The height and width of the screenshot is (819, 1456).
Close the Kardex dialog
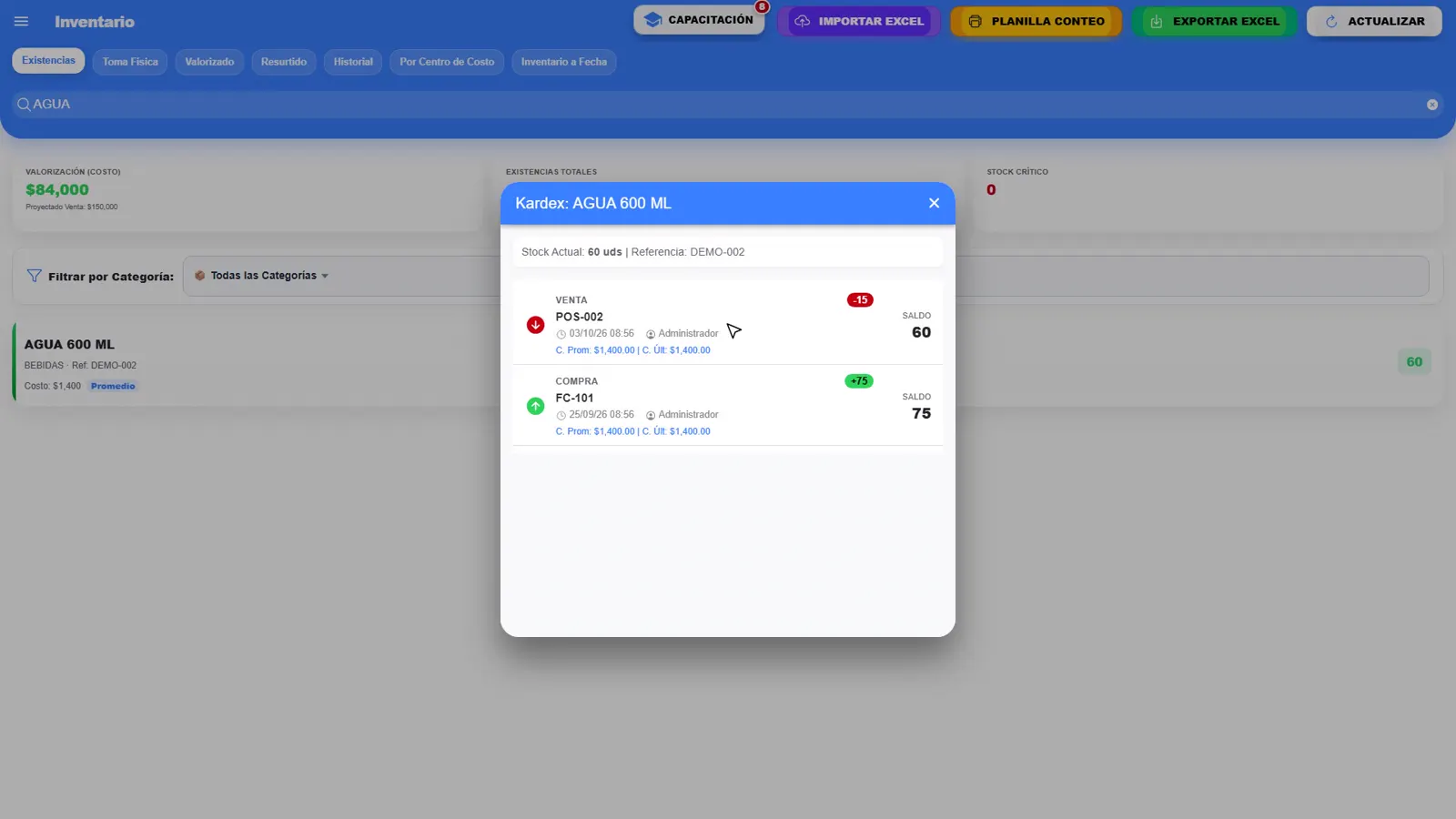pyautogui.click(x=934, y=203)
